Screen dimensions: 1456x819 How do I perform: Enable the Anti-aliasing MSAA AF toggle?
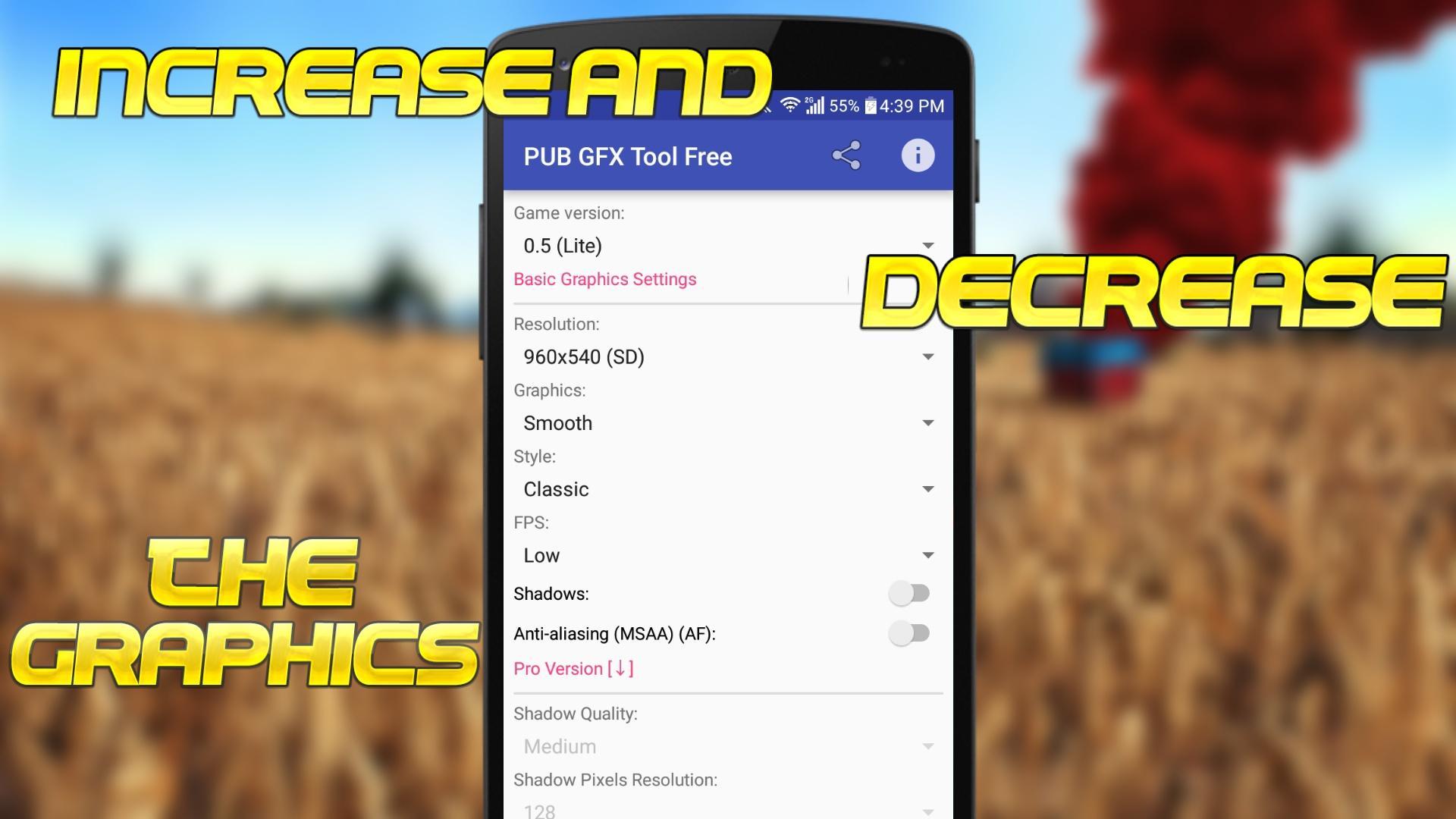[908, 633]
